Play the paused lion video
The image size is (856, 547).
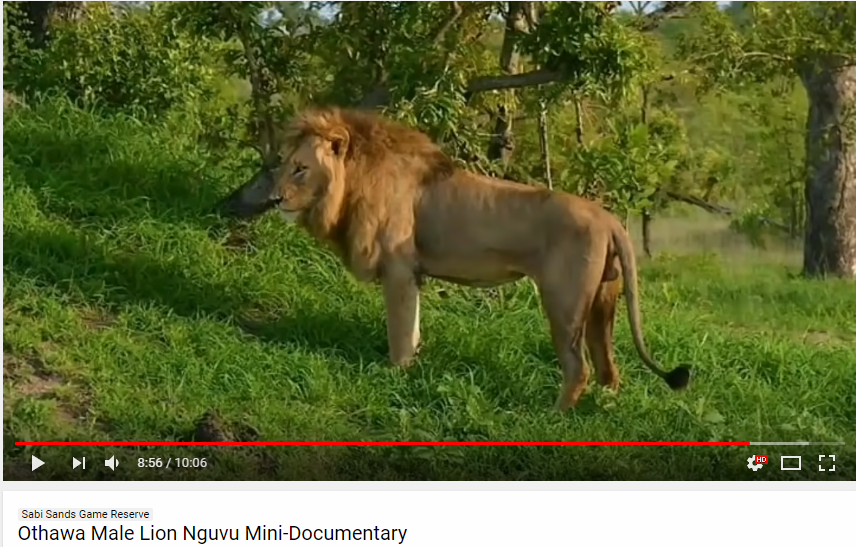38,463
